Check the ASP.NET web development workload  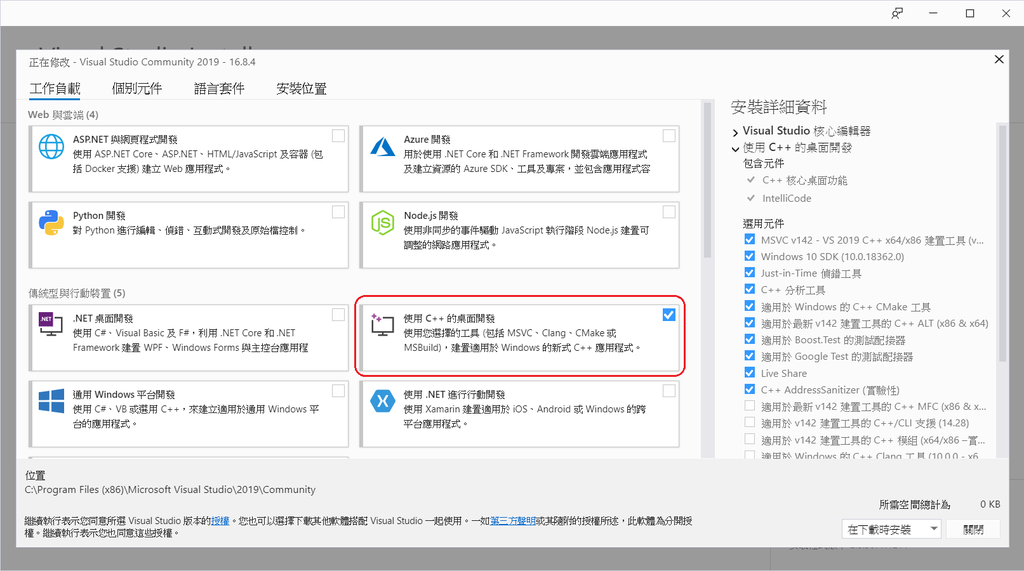click(x=338, y=135)
